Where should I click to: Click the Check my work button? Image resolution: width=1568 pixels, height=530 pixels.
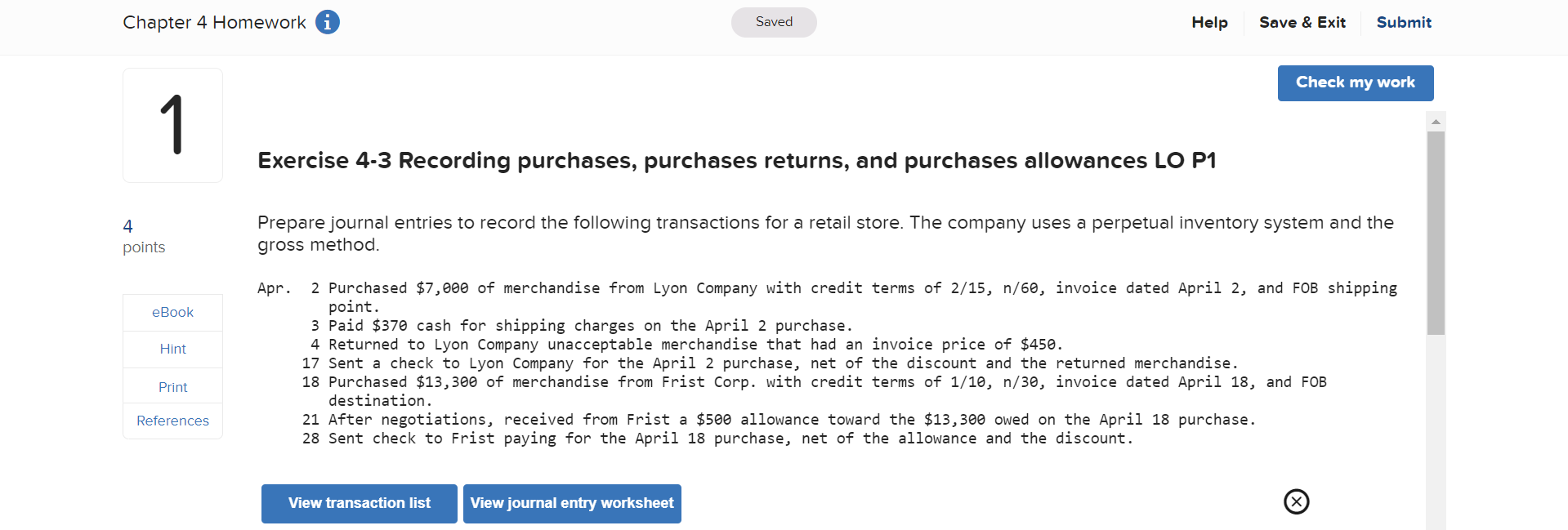click(1355, 82)
